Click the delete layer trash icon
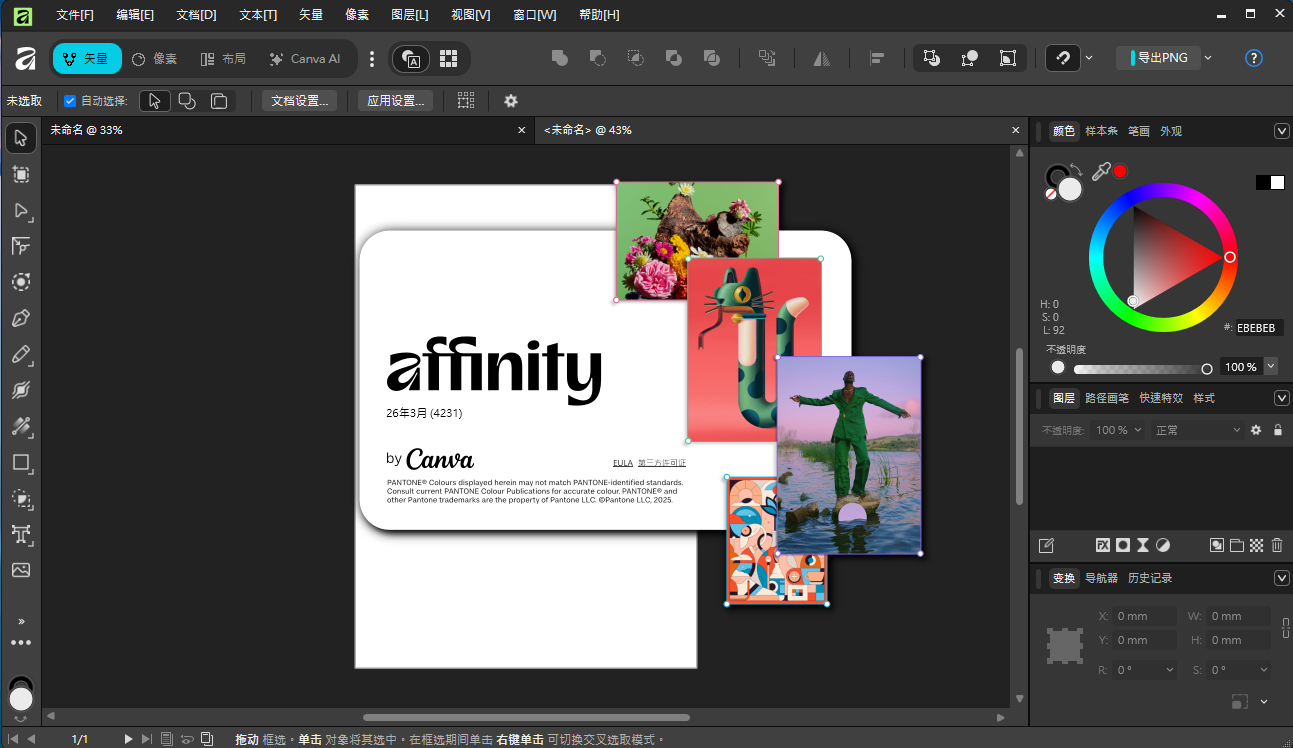The width and height of the screenshot is (1293, 748). click(x=1277, y=545)
